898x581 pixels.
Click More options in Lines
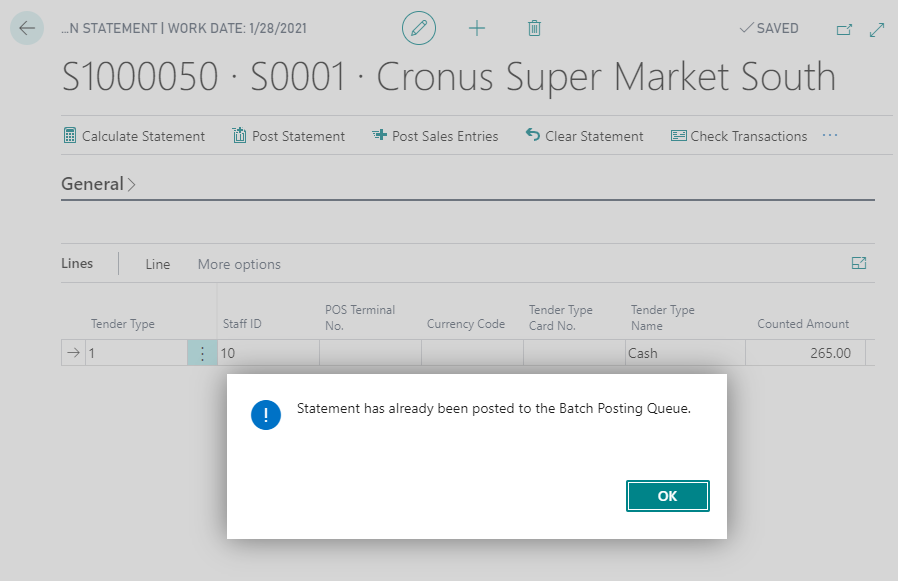239,264
